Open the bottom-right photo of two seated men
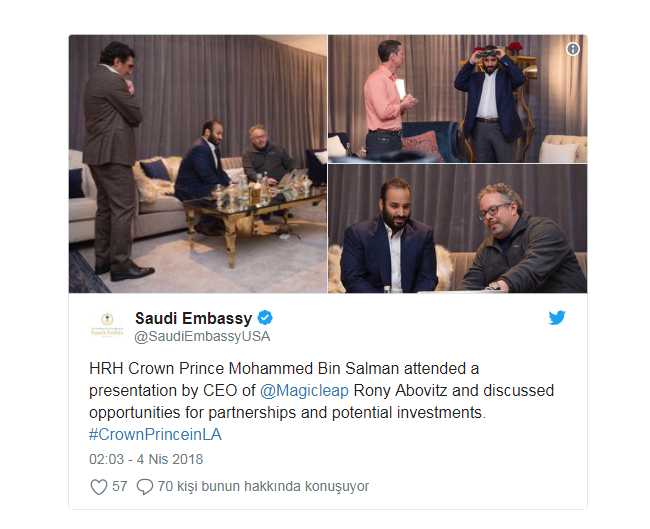Screen dimensions: 650x529 click(x=458, y=229)
